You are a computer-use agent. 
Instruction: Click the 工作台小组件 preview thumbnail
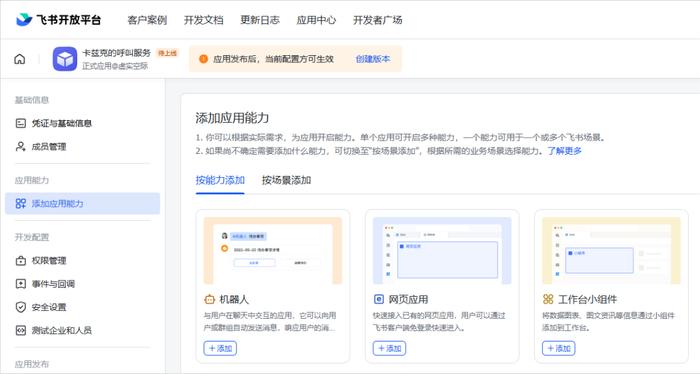(x=611, y=250)
